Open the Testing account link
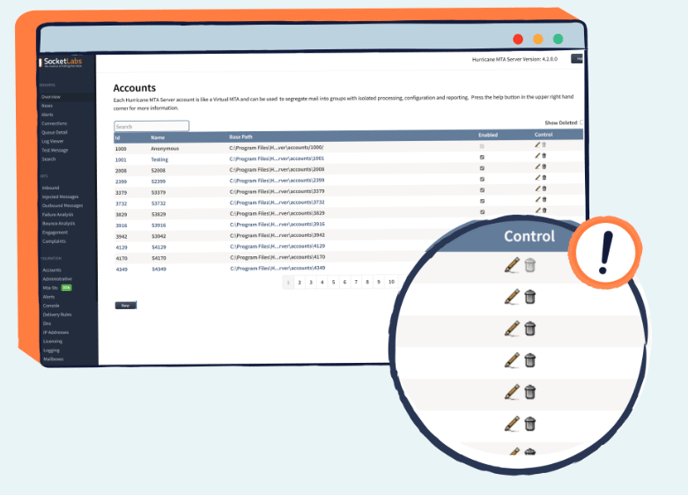 click(159, 159)
